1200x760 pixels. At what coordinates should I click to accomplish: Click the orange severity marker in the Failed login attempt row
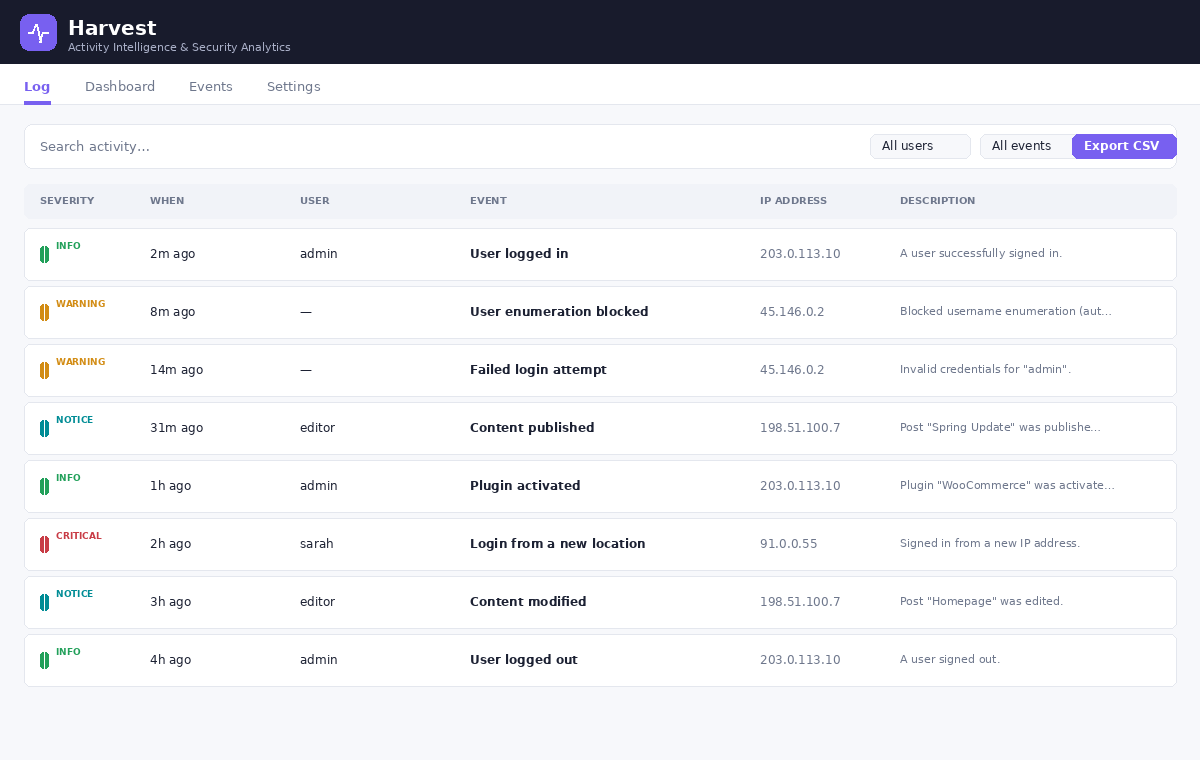coord(44,370)
